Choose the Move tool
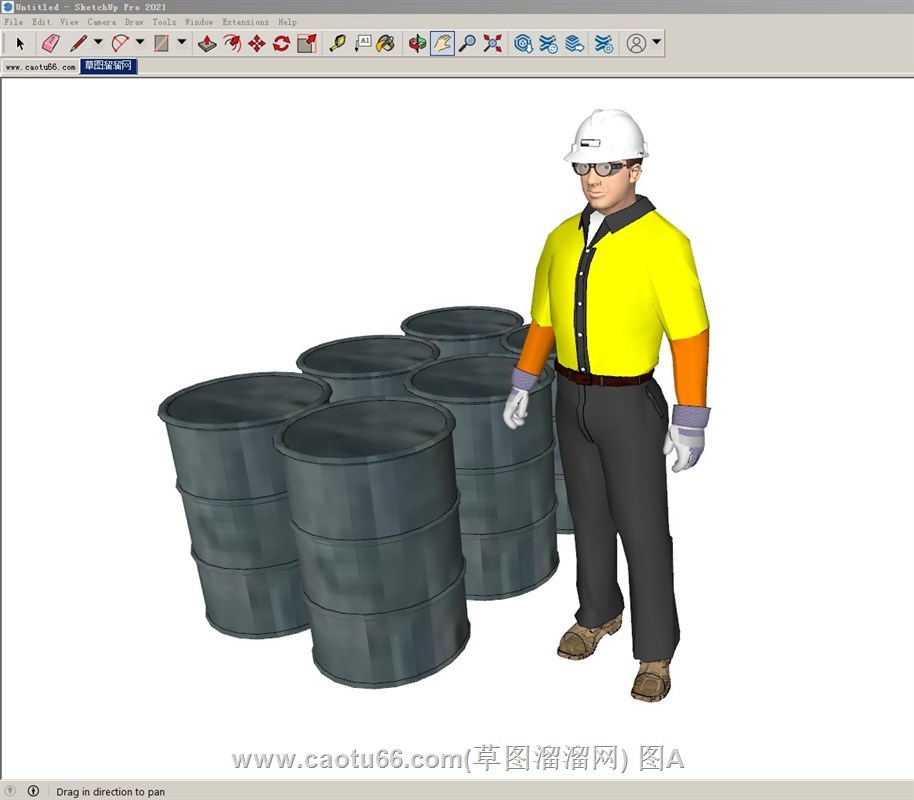 click(x=257, y=43)
